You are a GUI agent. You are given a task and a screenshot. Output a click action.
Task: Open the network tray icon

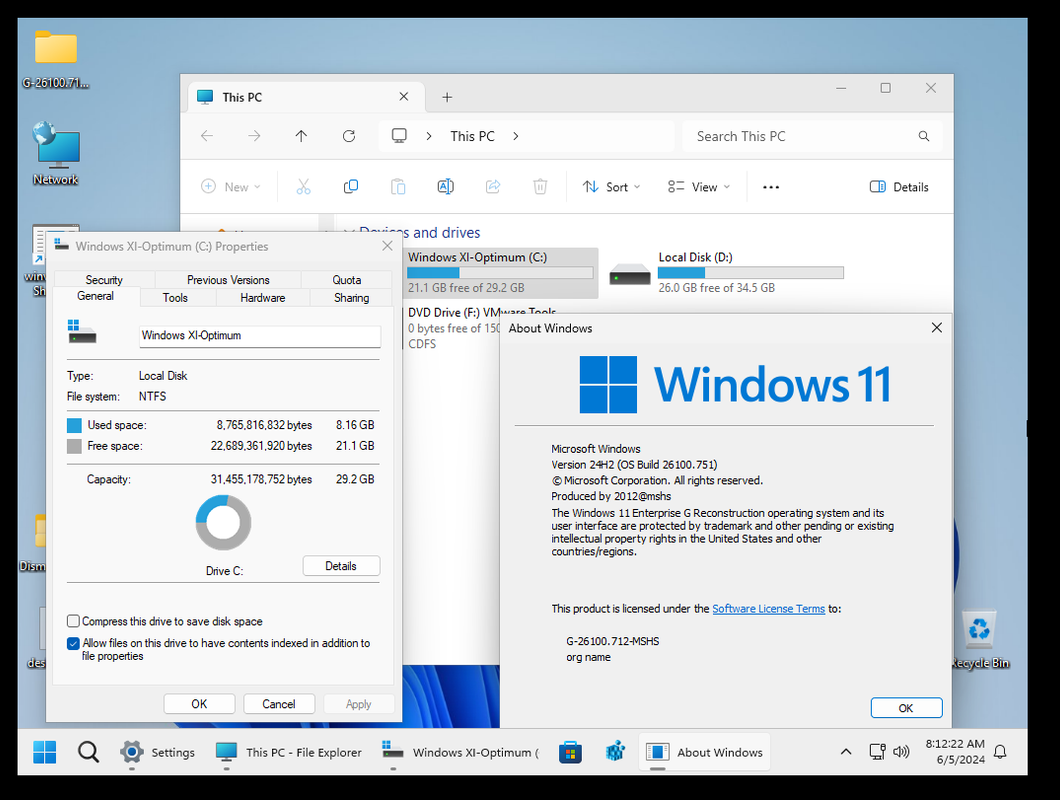click(877, 751)
